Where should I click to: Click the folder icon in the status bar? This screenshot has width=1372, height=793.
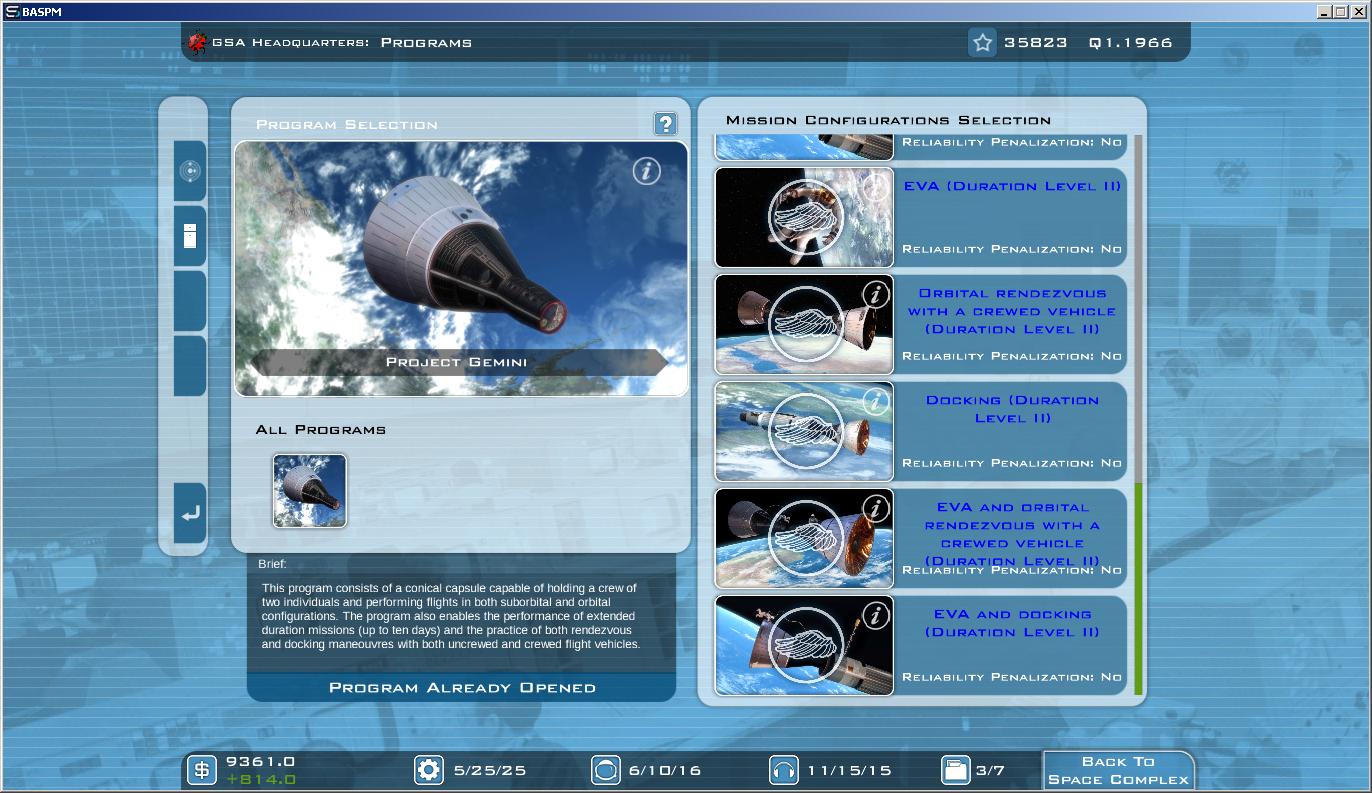[x=956, y=770]
